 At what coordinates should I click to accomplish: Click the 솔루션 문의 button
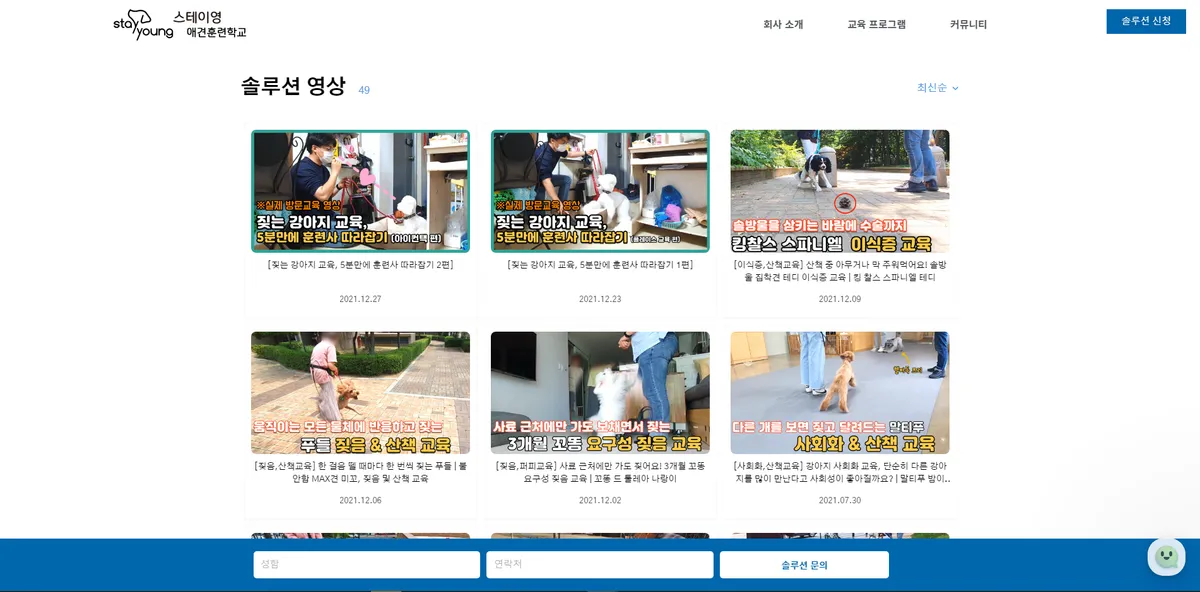tap(804, 564)
